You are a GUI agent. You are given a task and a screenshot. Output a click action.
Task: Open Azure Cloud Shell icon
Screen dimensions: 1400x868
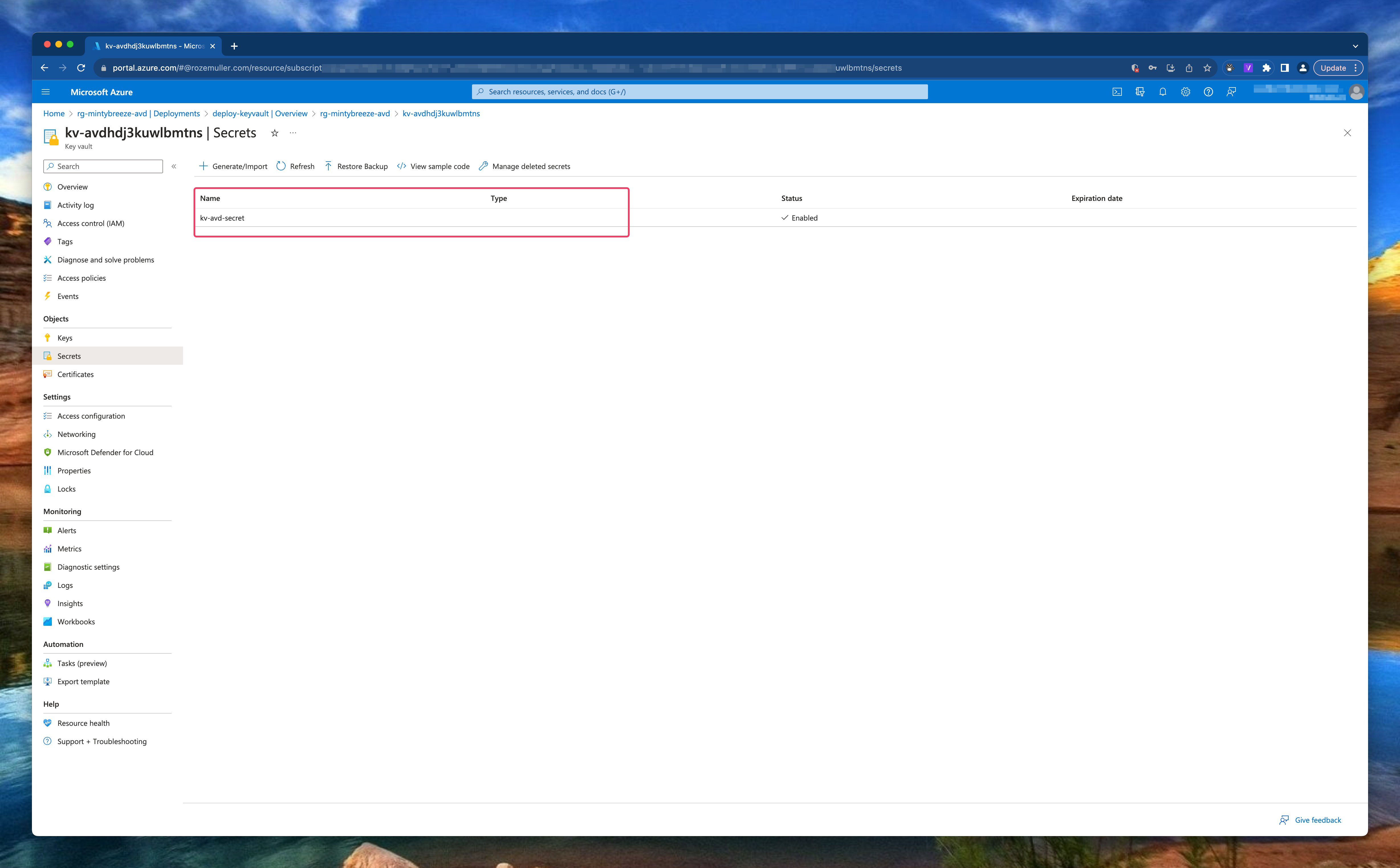[x=1117, y=92]
